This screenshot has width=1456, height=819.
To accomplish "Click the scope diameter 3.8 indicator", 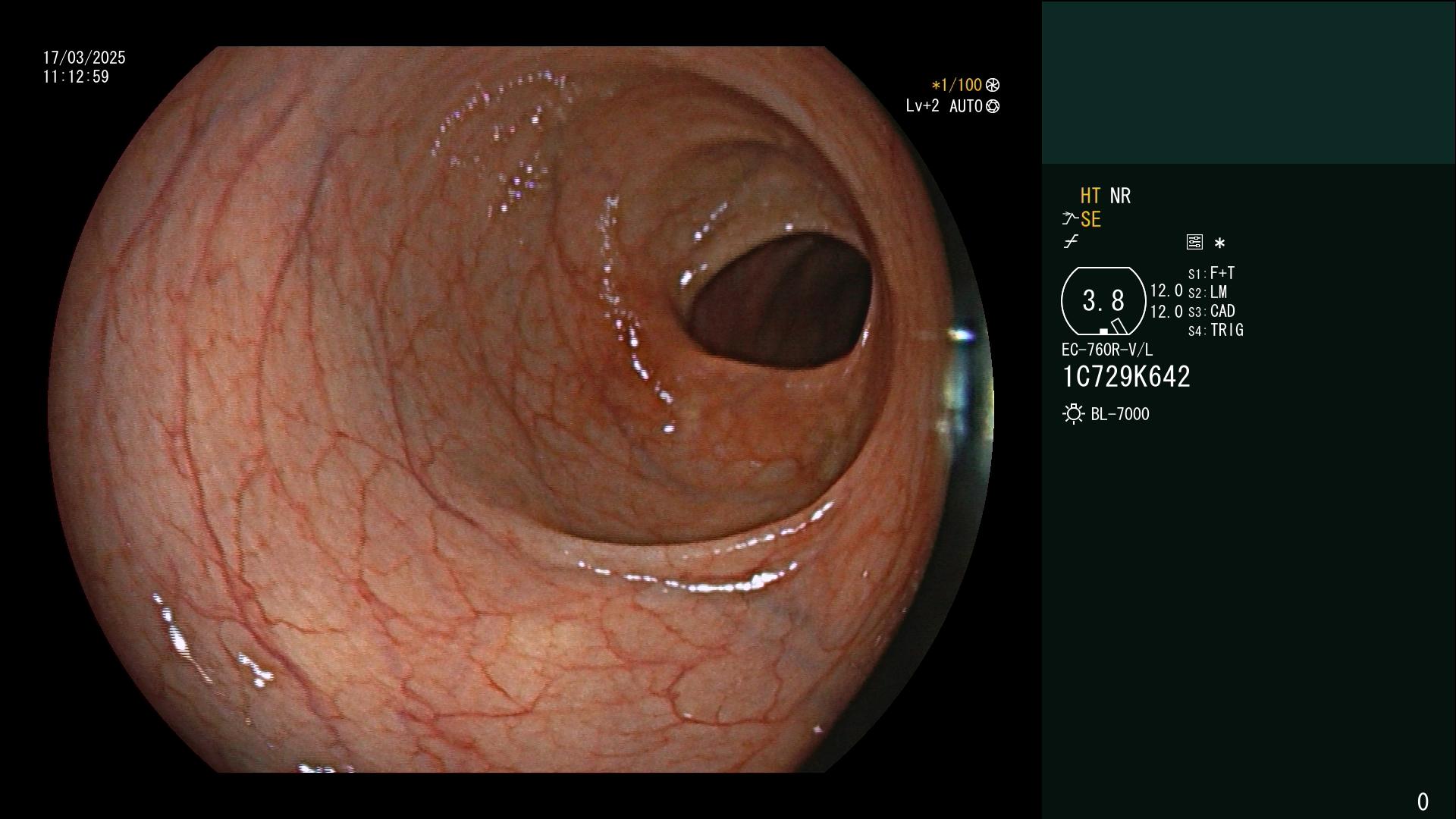I will [1103, 301].
